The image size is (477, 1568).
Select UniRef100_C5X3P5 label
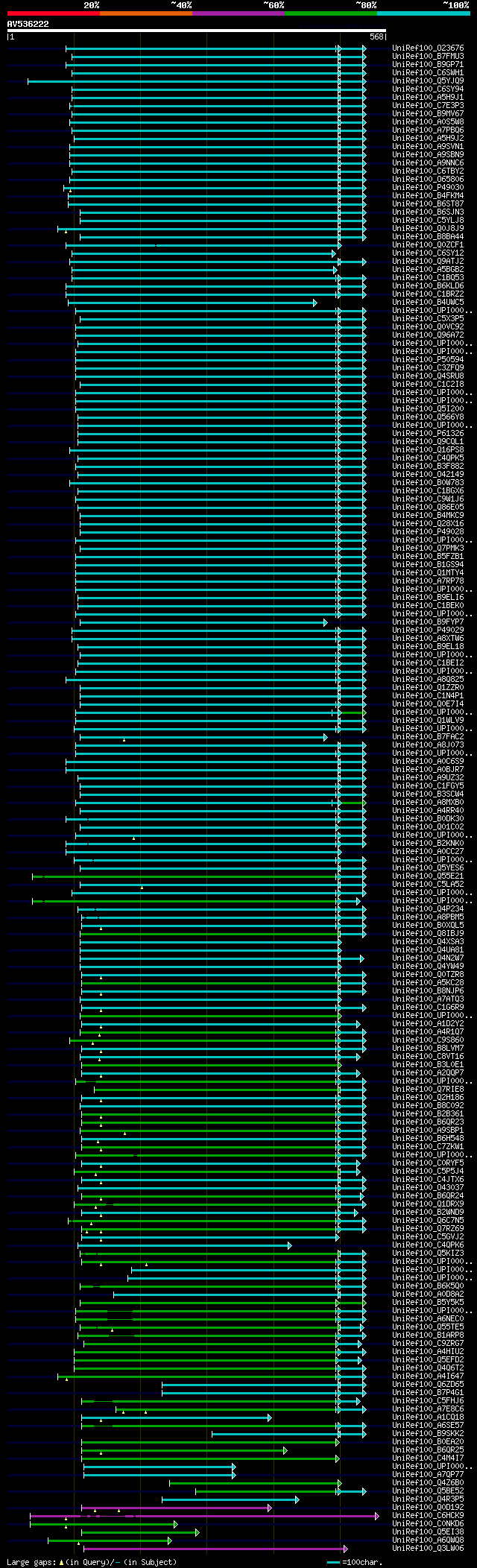point(428,318)
